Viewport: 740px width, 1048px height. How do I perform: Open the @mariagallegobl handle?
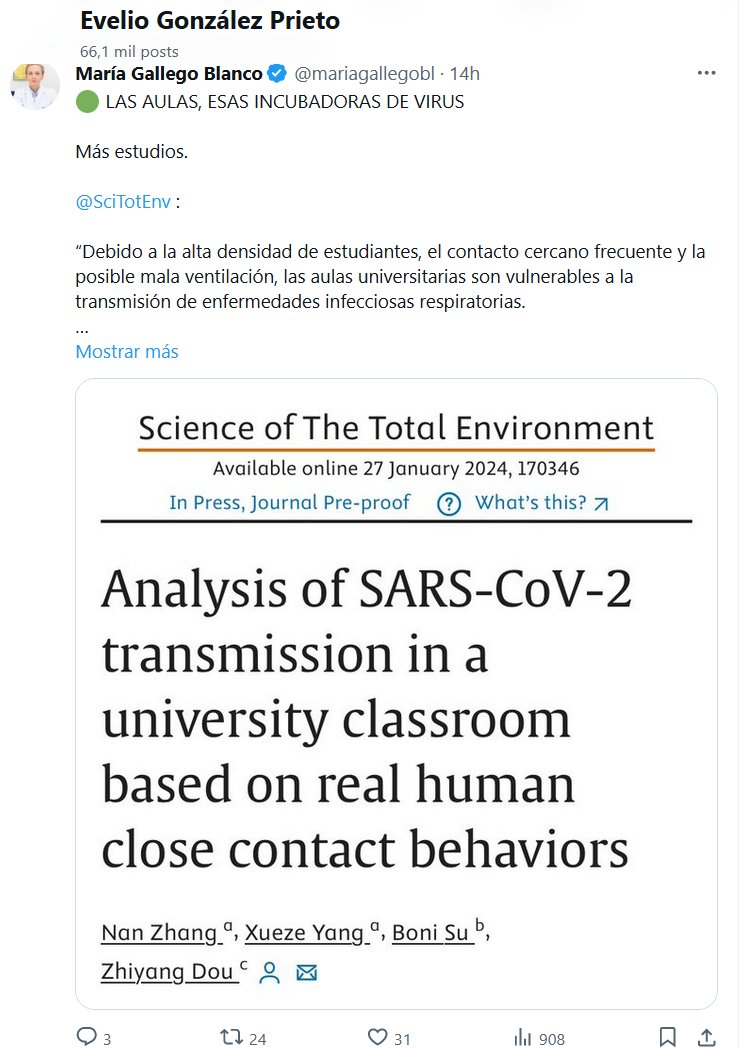tap(368, 74)
